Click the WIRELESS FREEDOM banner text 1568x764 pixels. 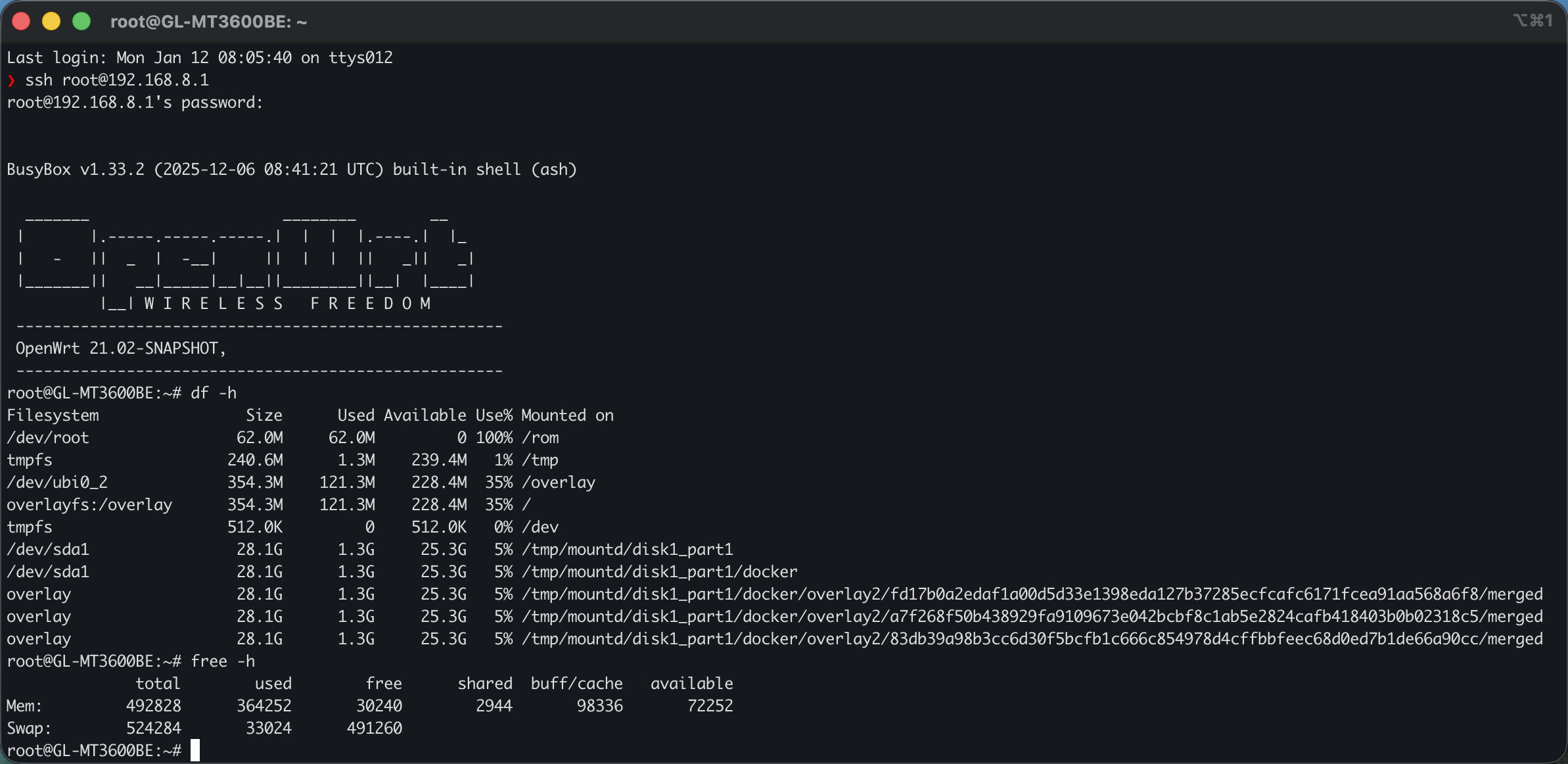pos(287,304)
